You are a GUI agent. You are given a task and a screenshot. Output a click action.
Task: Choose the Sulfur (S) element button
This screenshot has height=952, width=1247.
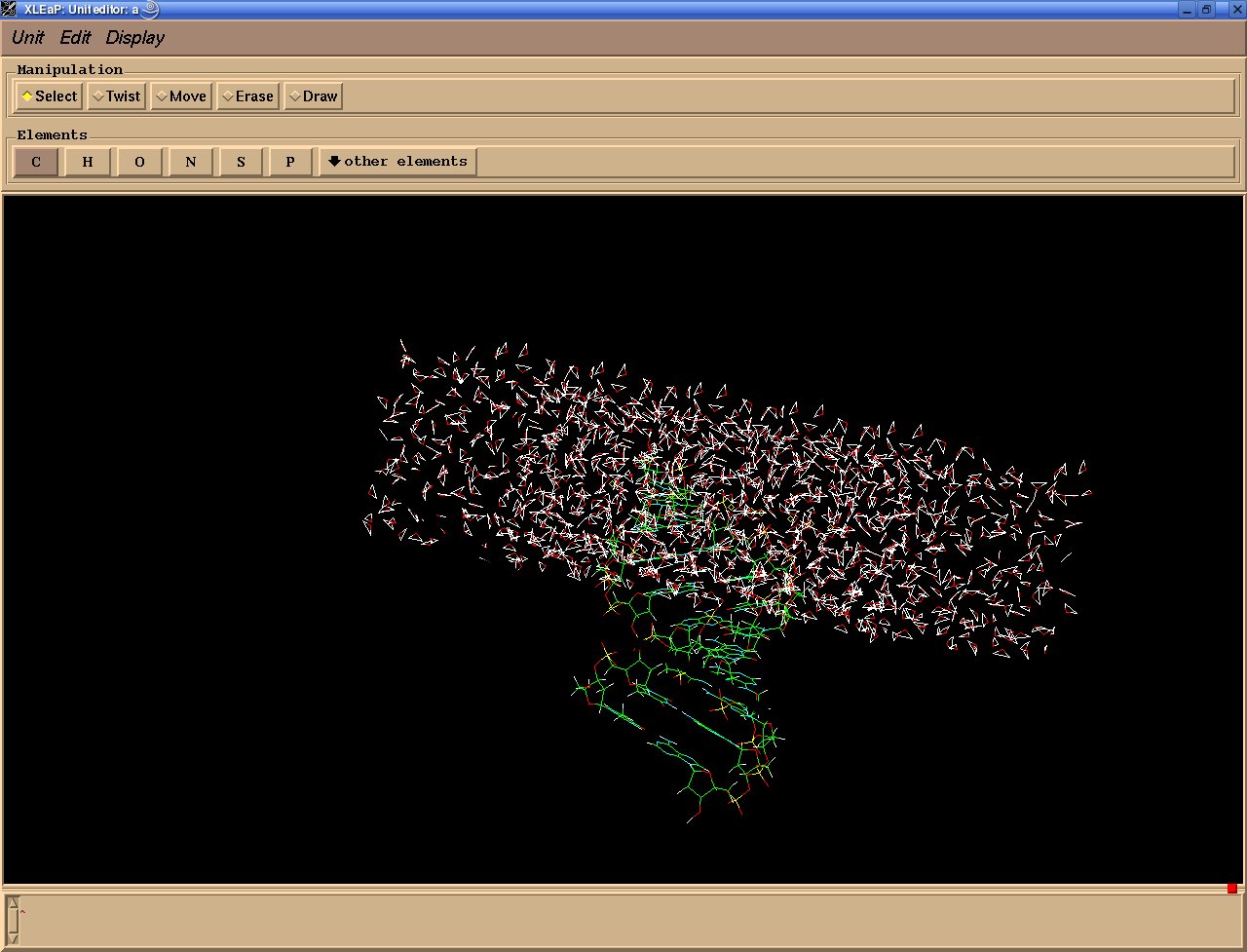tap(241, 162)
